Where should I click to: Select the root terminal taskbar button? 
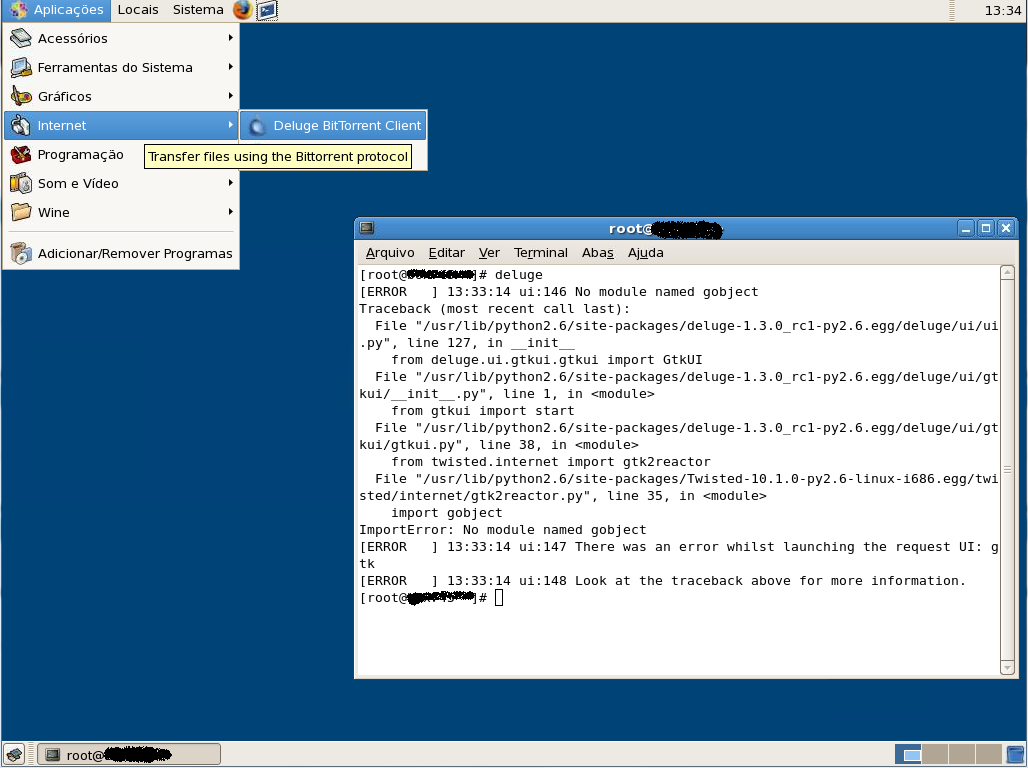pyautogui.click(x=128, y=754)
